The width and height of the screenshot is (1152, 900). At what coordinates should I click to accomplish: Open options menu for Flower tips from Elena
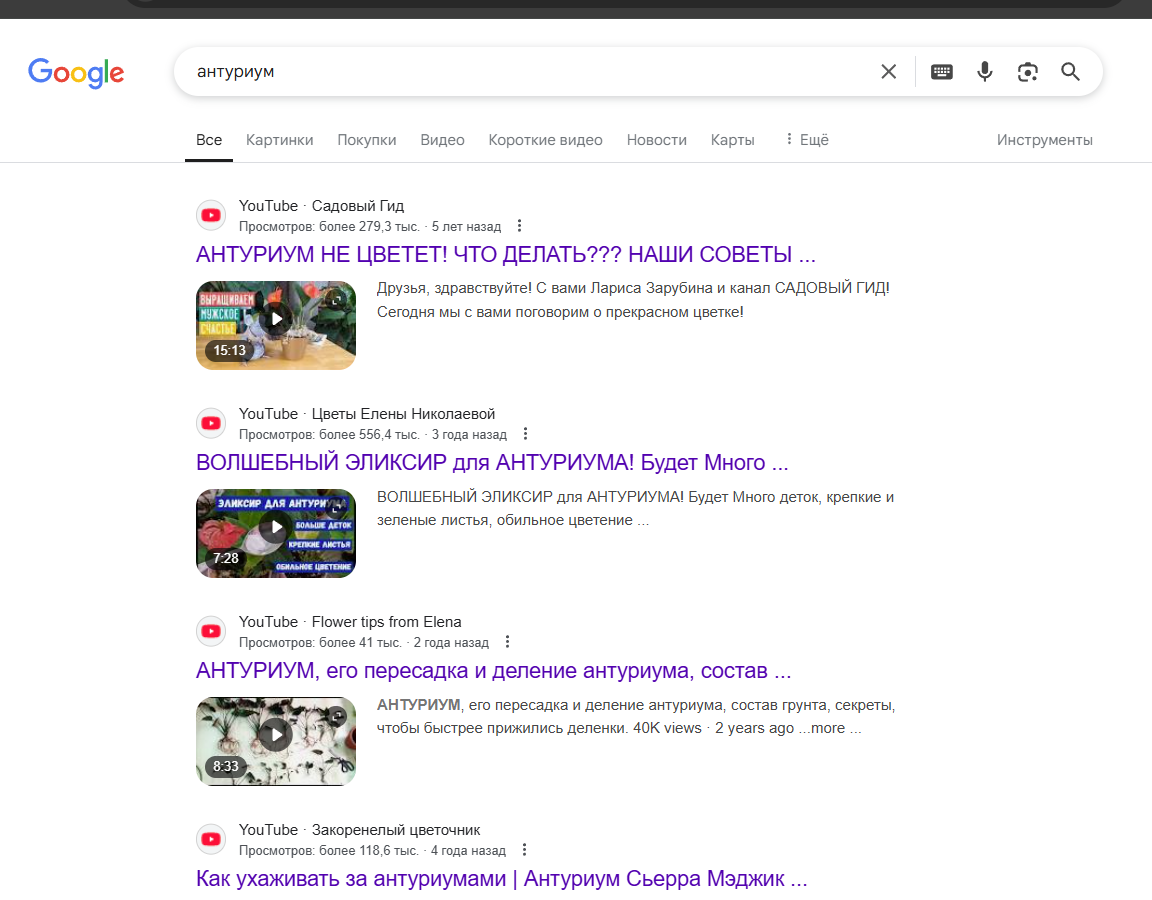[507, 641]
